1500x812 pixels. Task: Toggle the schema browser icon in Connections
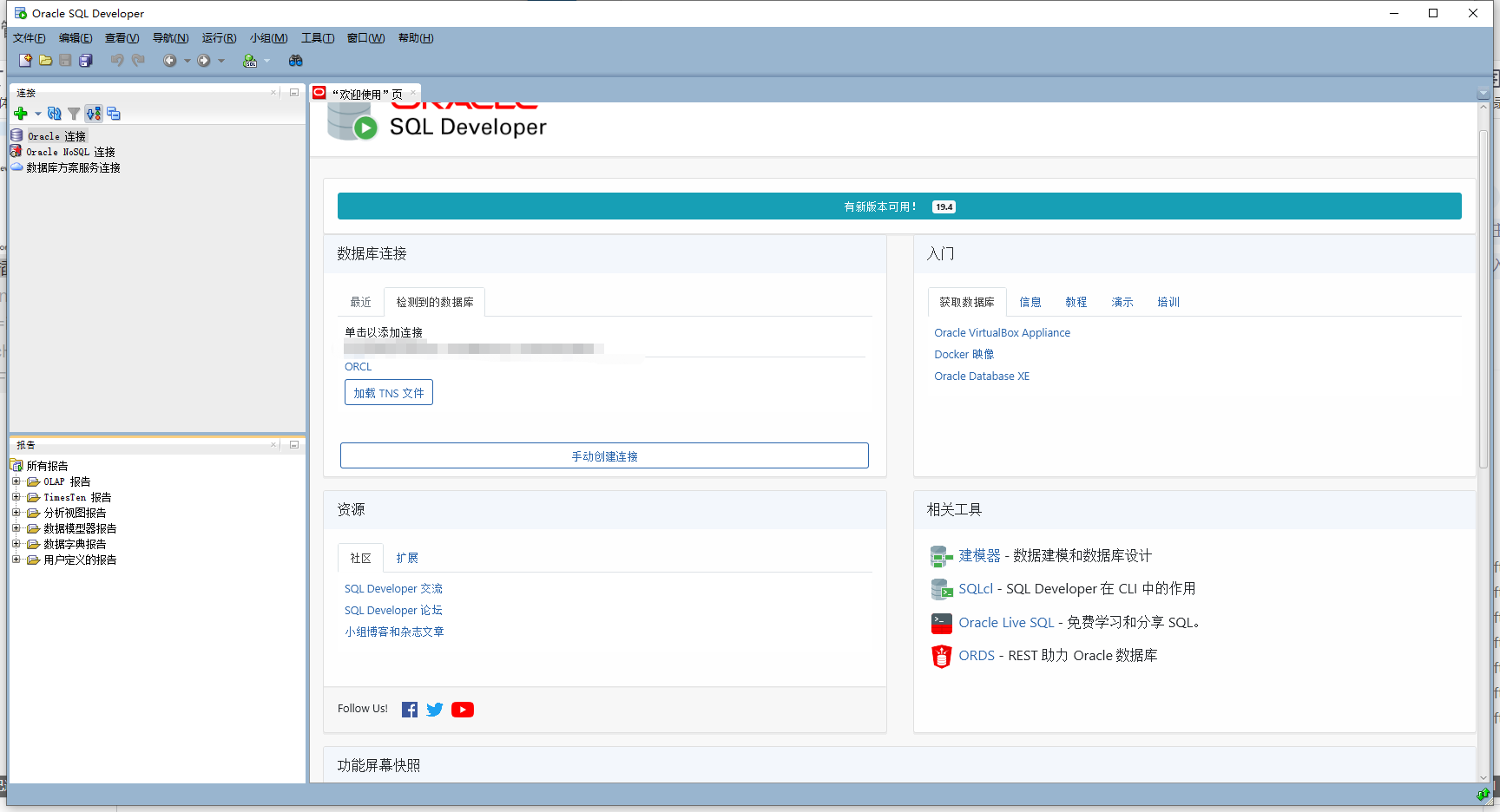coord(94,114)
